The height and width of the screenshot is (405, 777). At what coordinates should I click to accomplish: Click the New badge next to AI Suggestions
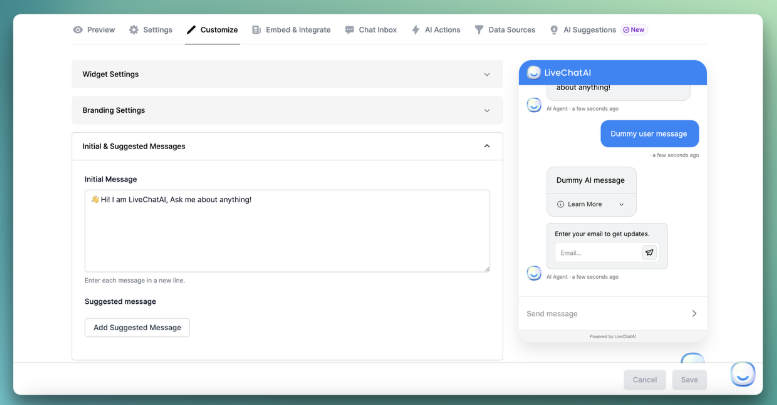[x=634, y=30]
